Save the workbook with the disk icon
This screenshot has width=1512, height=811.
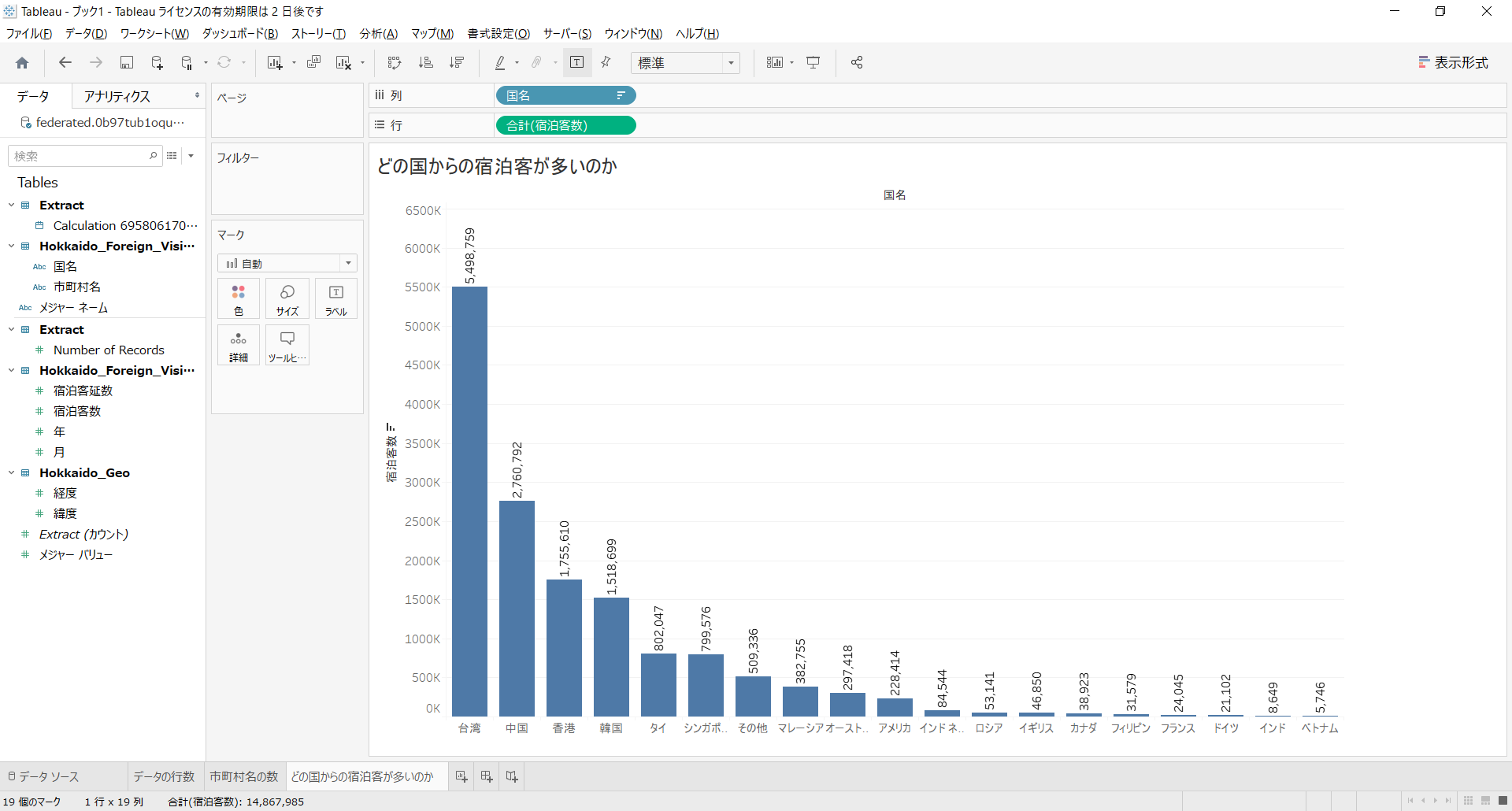click(x=127, y=63)
